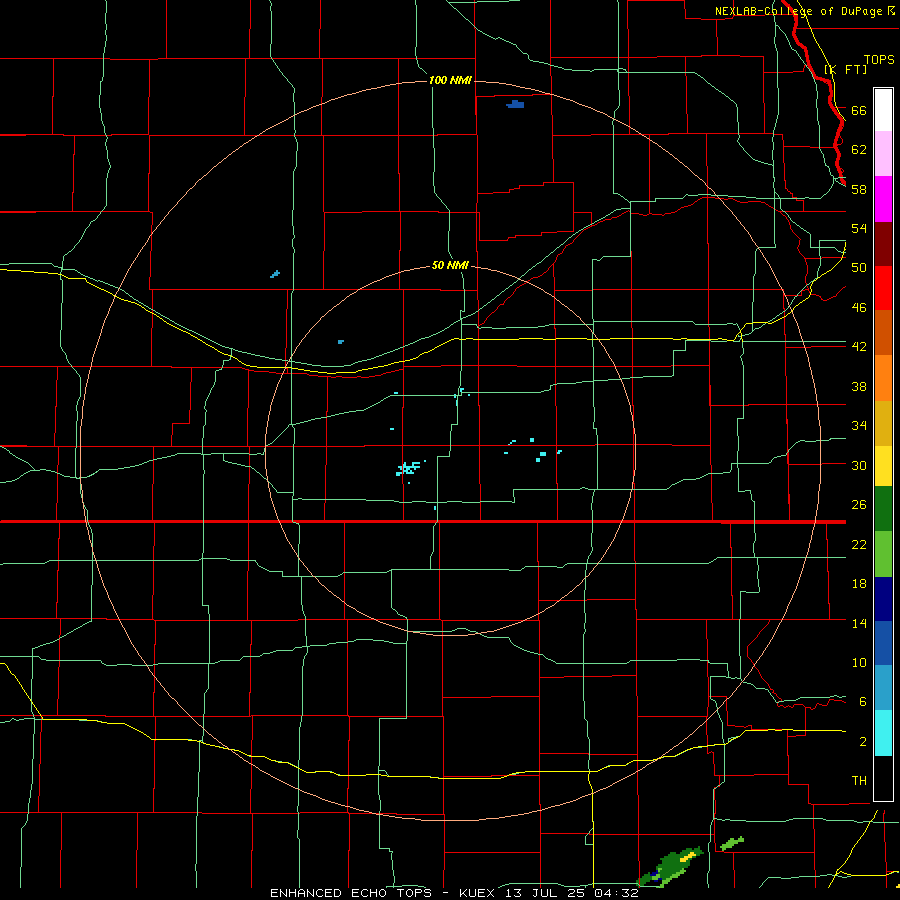Click the 'TH' legend label
The width and height of the screenshot is (900, 900).
(859, 781)
